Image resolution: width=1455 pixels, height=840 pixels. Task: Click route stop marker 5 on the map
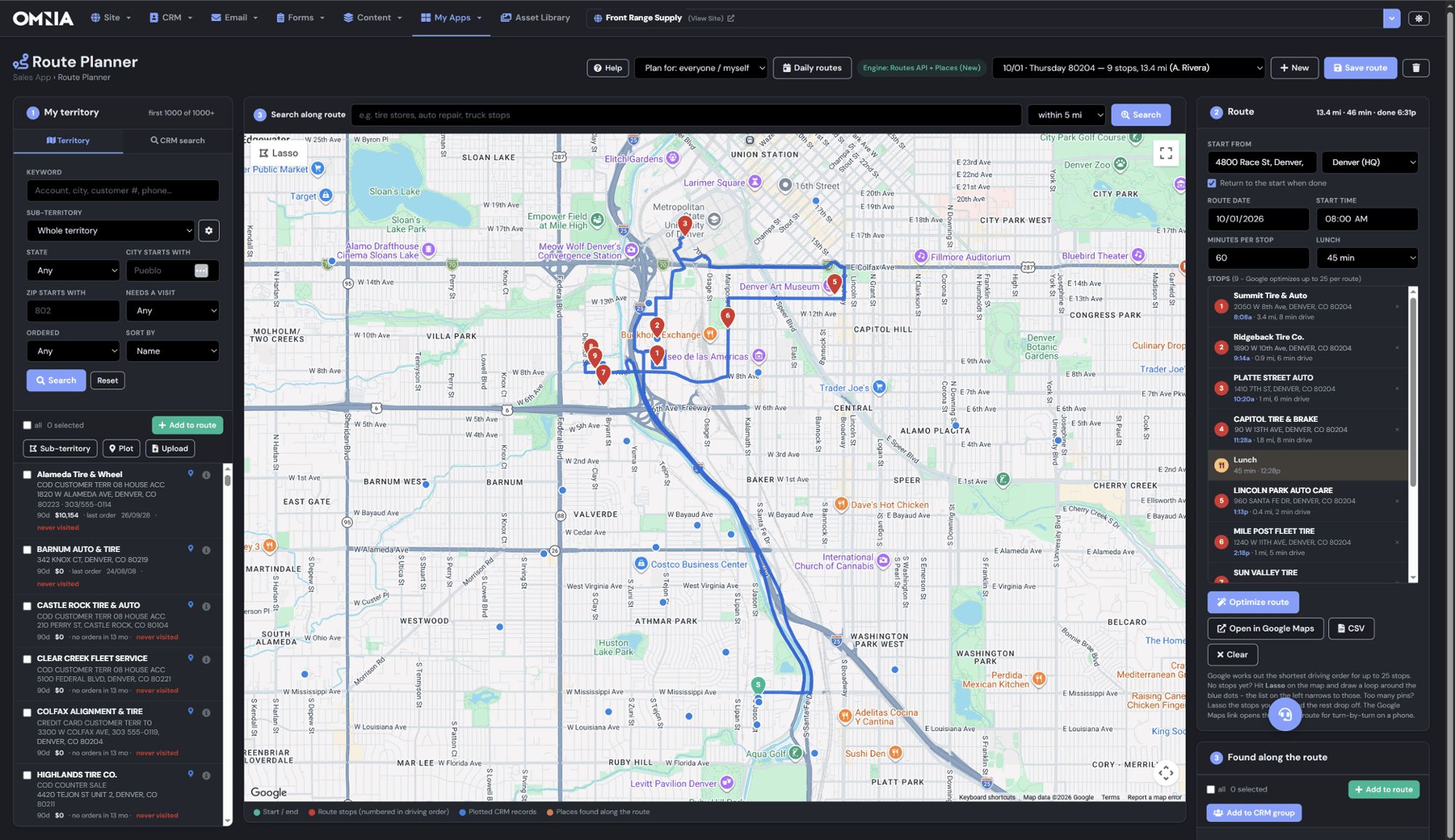pyautogui.click(x=834, y=283)
